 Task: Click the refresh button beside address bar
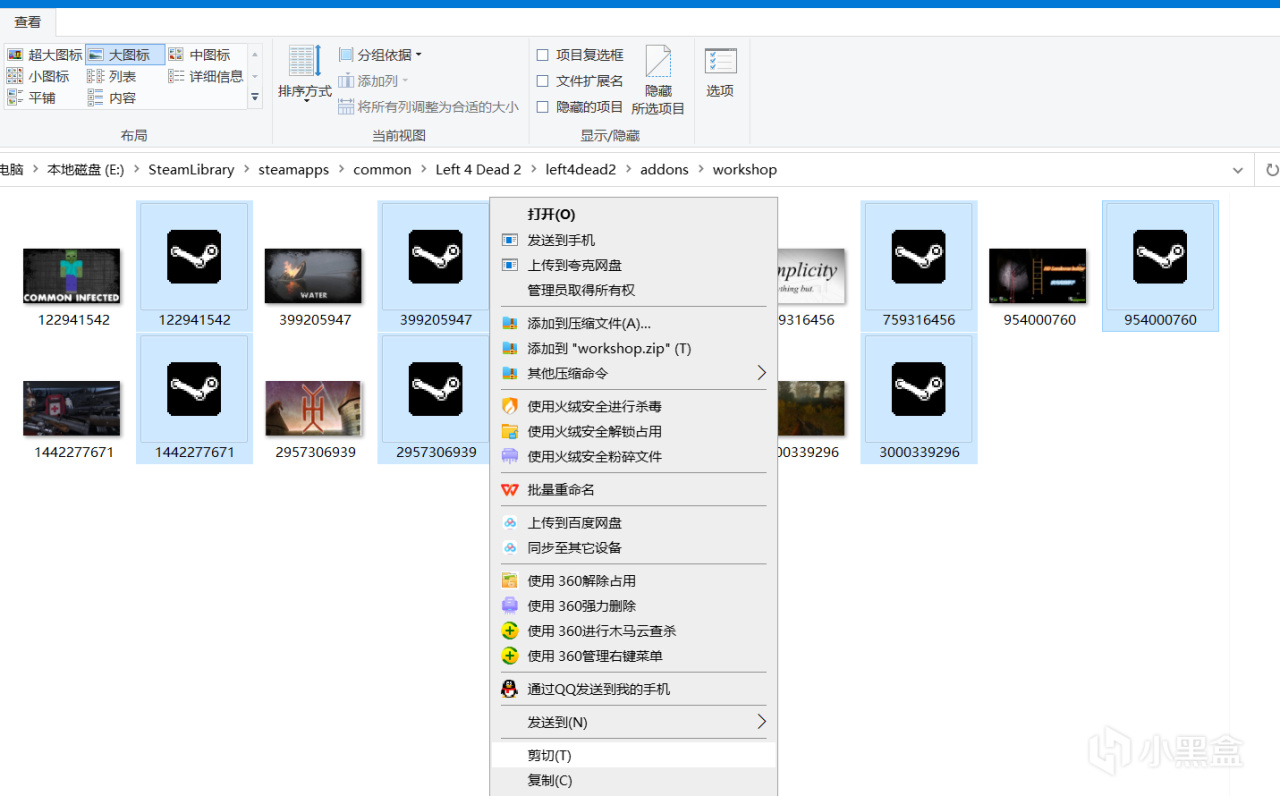[x=1270, y=170]
